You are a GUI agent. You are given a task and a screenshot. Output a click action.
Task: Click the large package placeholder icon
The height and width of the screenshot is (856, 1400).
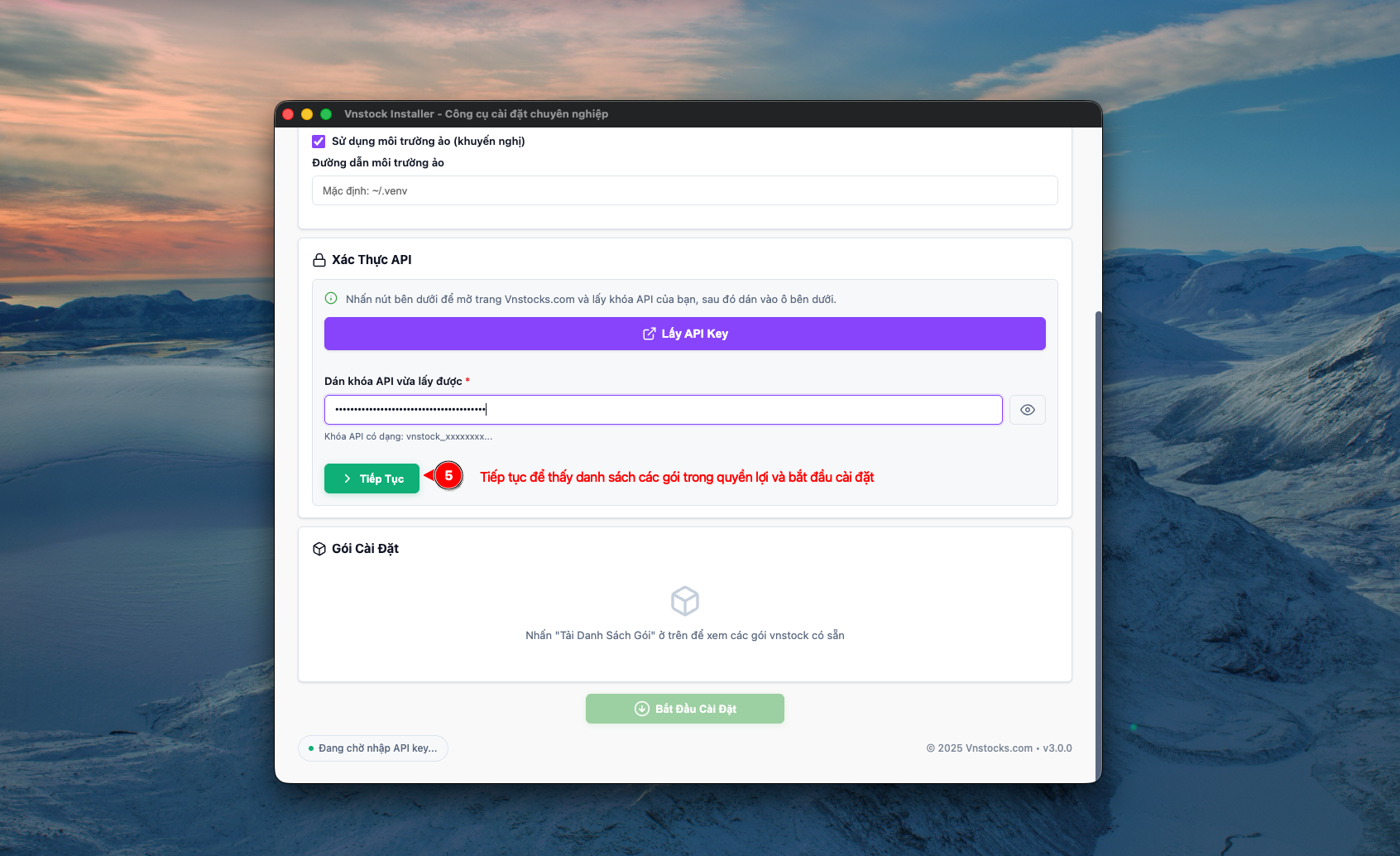[x=684, y=601]
